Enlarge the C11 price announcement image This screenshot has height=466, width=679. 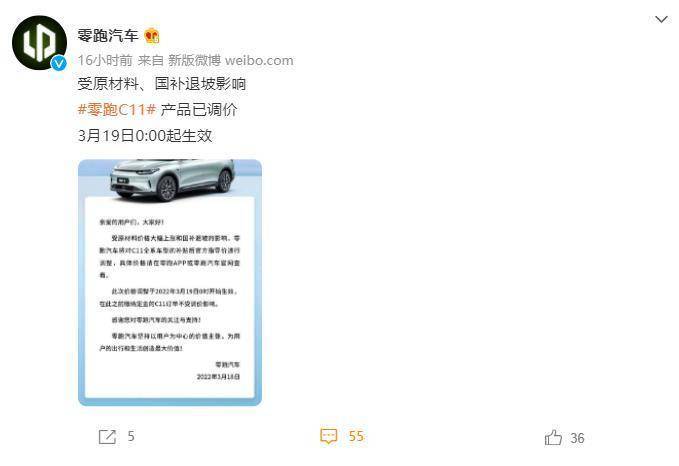click(170, 282)
